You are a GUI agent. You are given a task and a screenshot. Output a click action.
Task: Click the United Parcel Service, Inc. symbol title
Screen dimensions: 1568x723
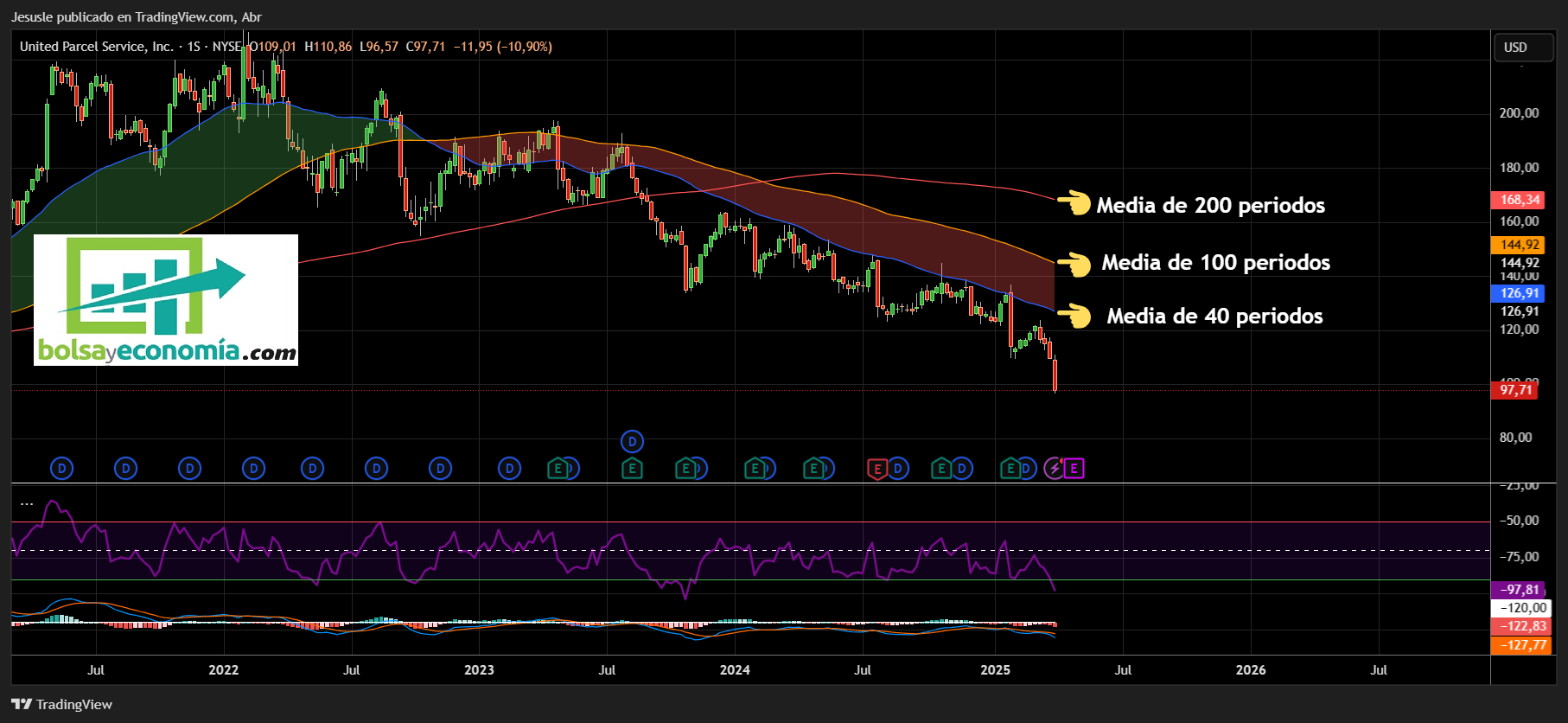tap(97, 47)
